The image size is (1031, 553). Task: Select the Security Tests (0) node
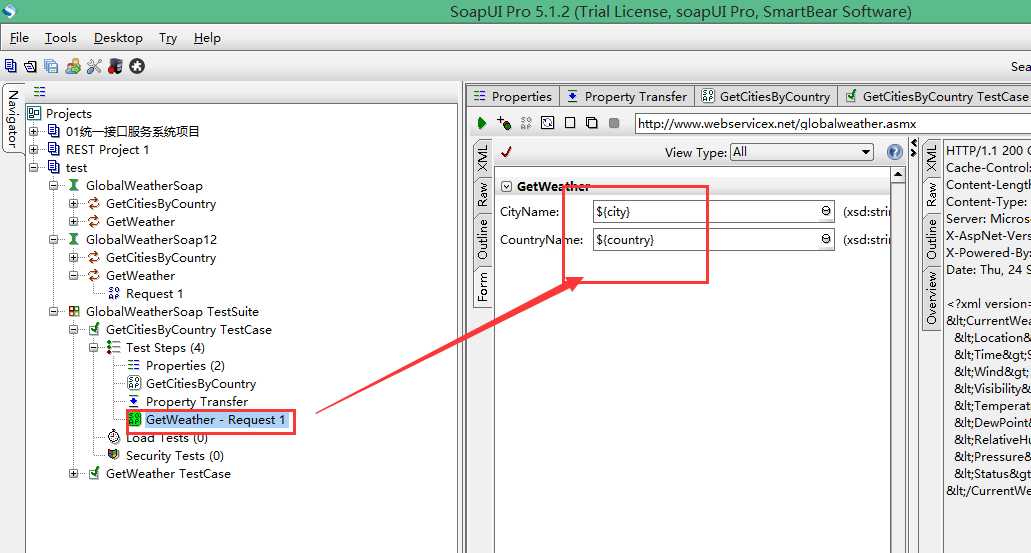pyautogui.click(x=175, y=455)
